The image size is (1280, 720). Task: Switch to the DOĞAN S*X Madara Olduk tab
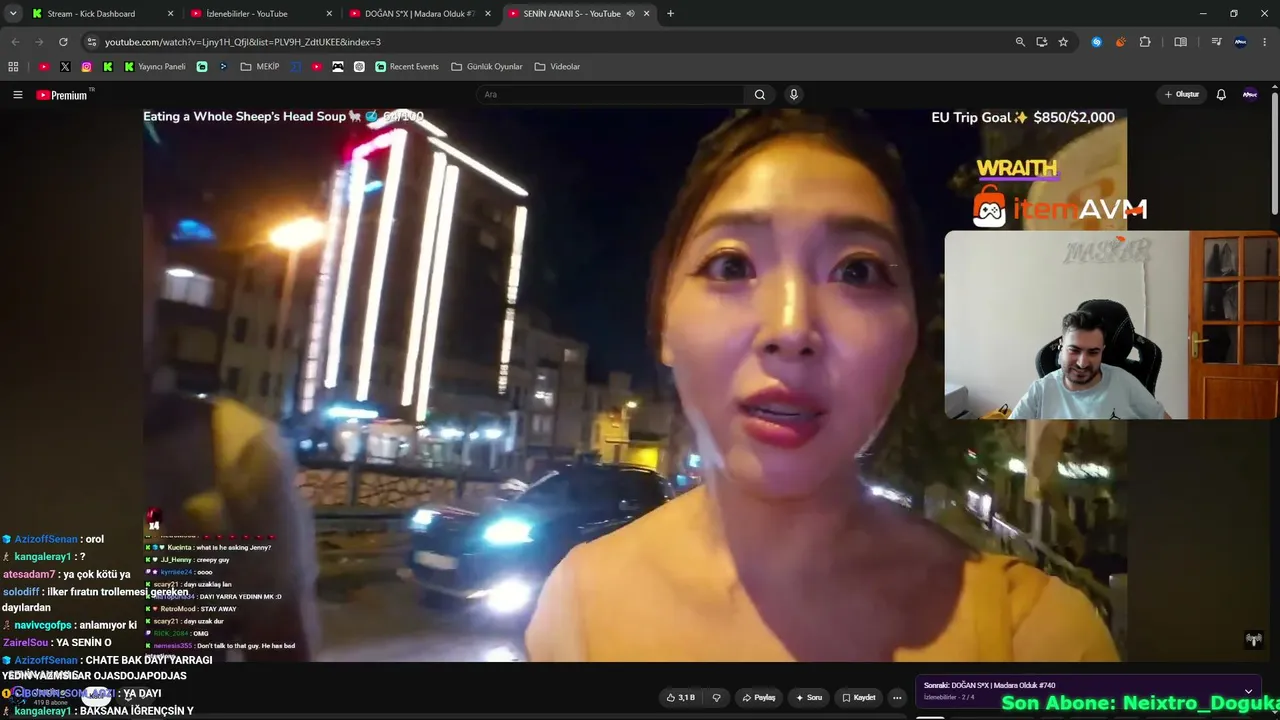pyautogui.click(x=420, y=14)
